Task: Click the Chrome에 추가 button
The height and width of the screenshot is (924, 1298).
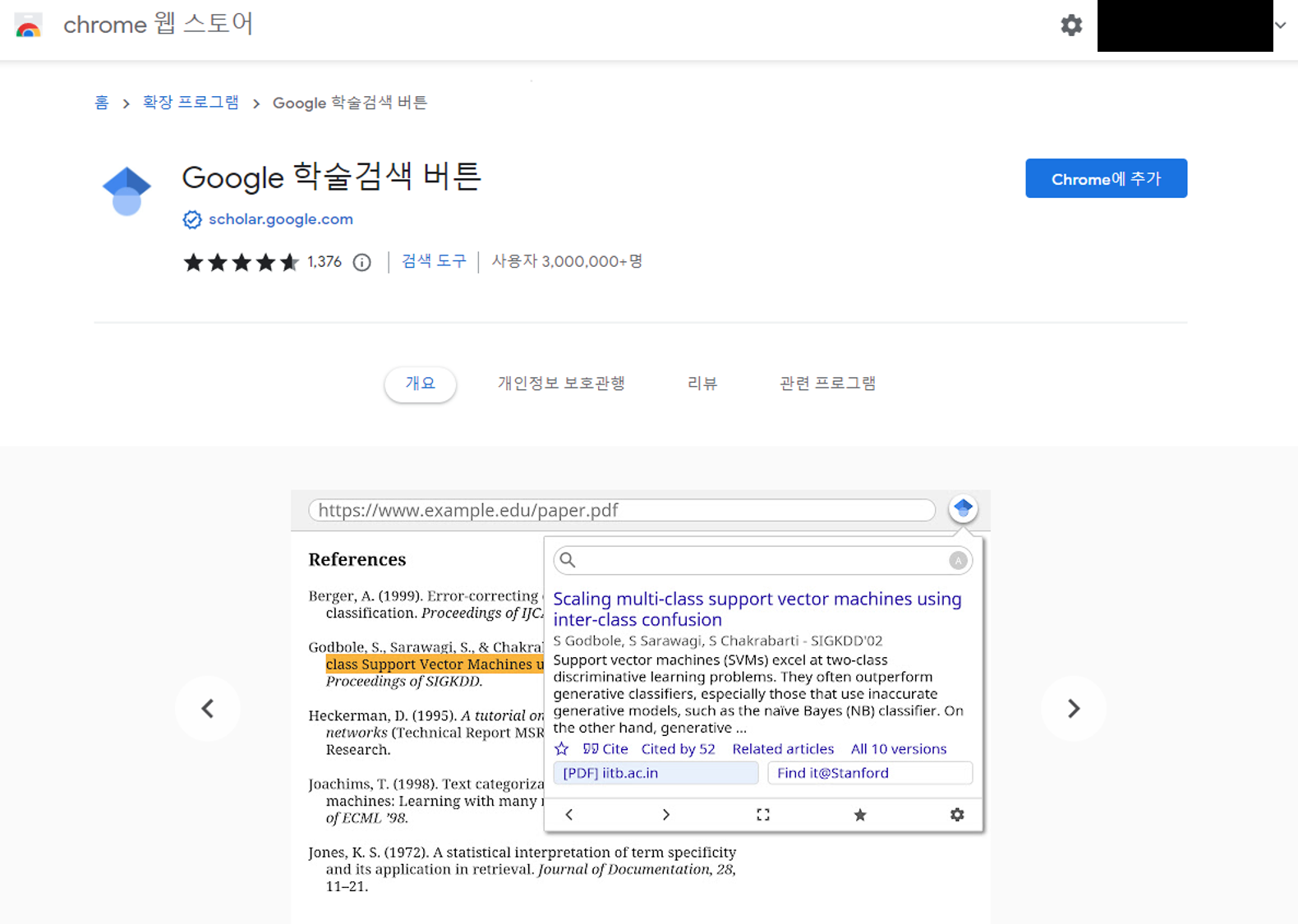Action: pyautogui.click(x=1106, y=178)
